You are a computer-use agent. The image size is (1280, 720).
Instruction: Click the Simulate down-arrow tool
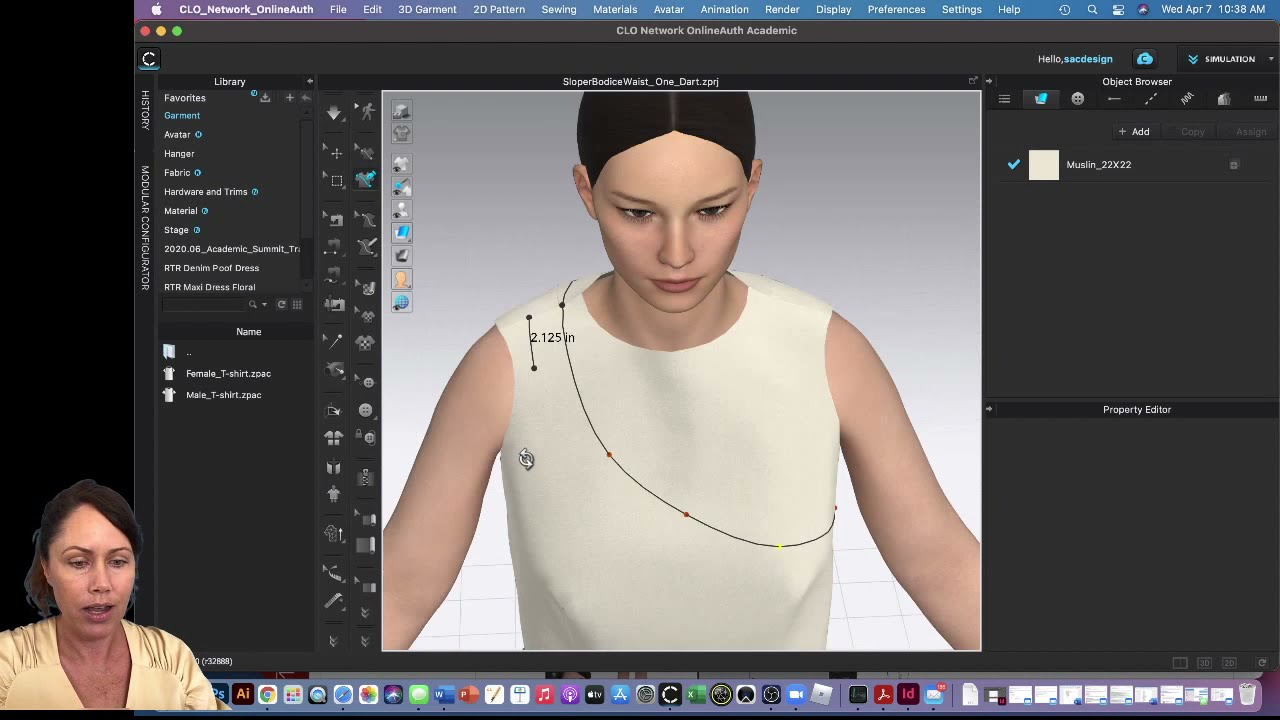pos(334,112)
